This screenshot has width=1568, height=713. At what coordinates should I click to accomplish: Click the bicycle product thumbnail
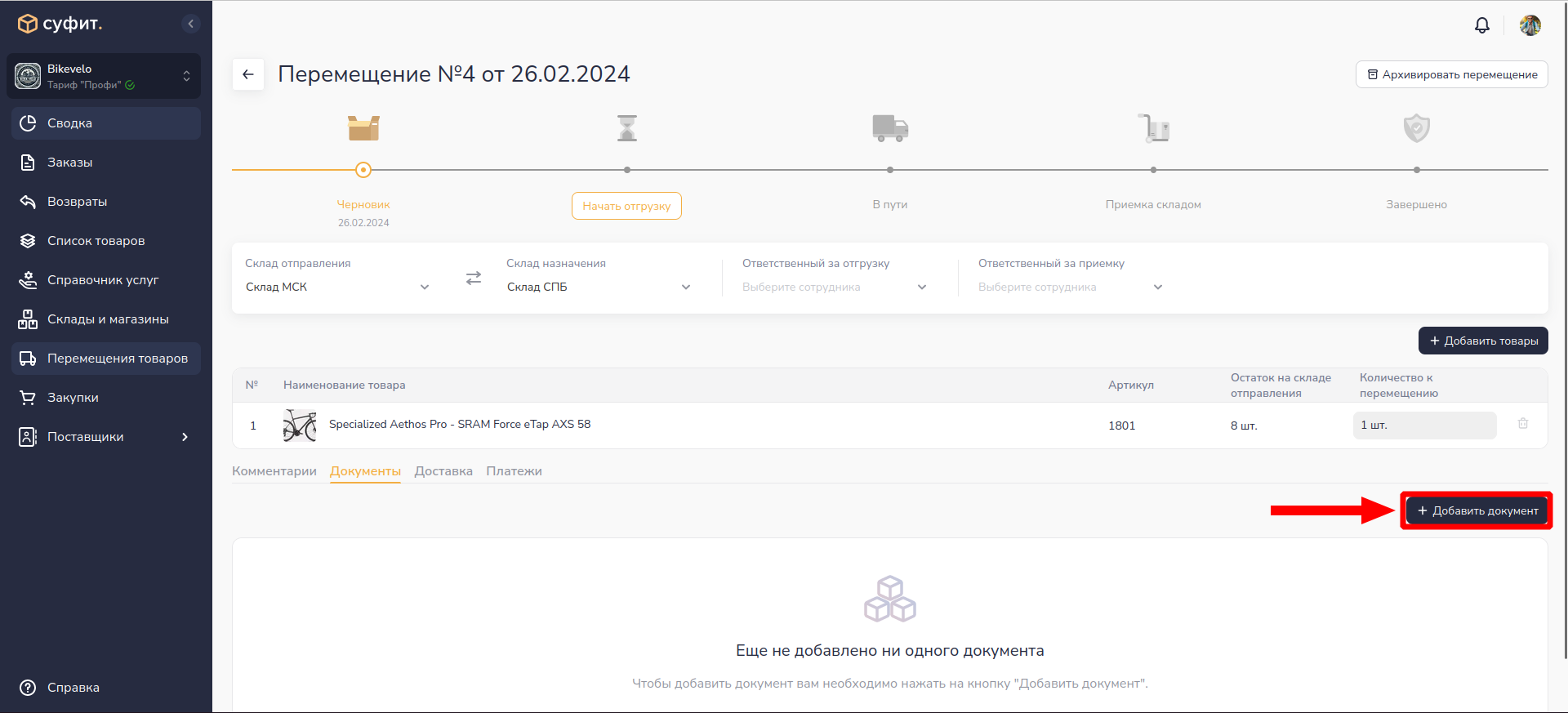click(x=300, y=426)
